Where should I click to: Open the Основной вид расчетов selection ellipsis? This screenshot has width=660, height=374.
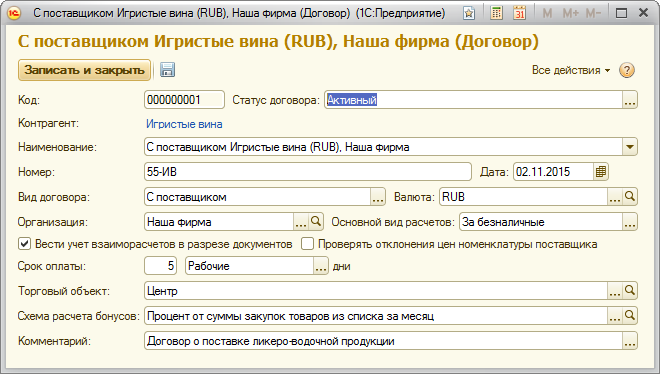630,222
